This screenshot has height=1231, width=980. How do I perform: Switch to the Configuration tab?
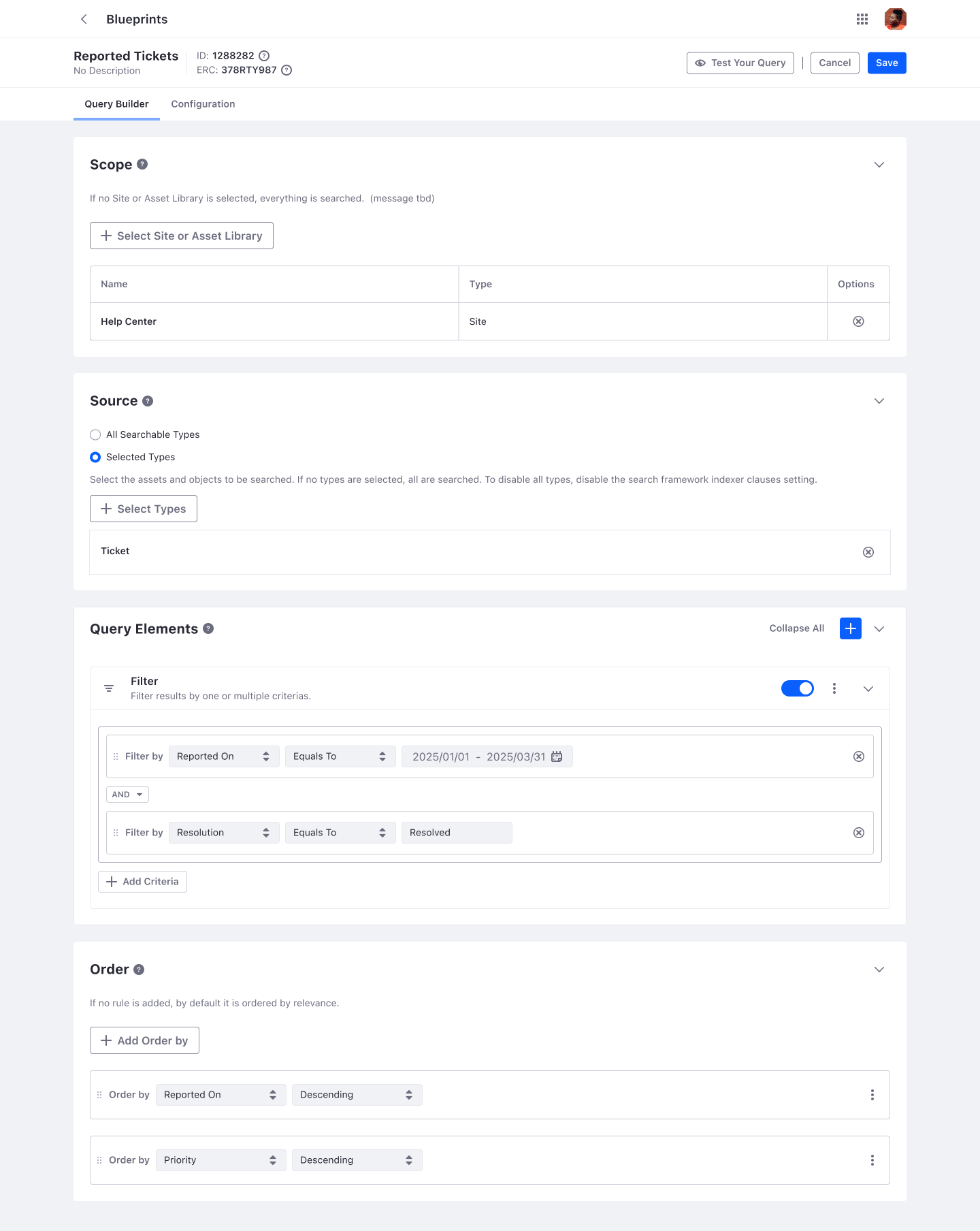click(x=203, y=104)
